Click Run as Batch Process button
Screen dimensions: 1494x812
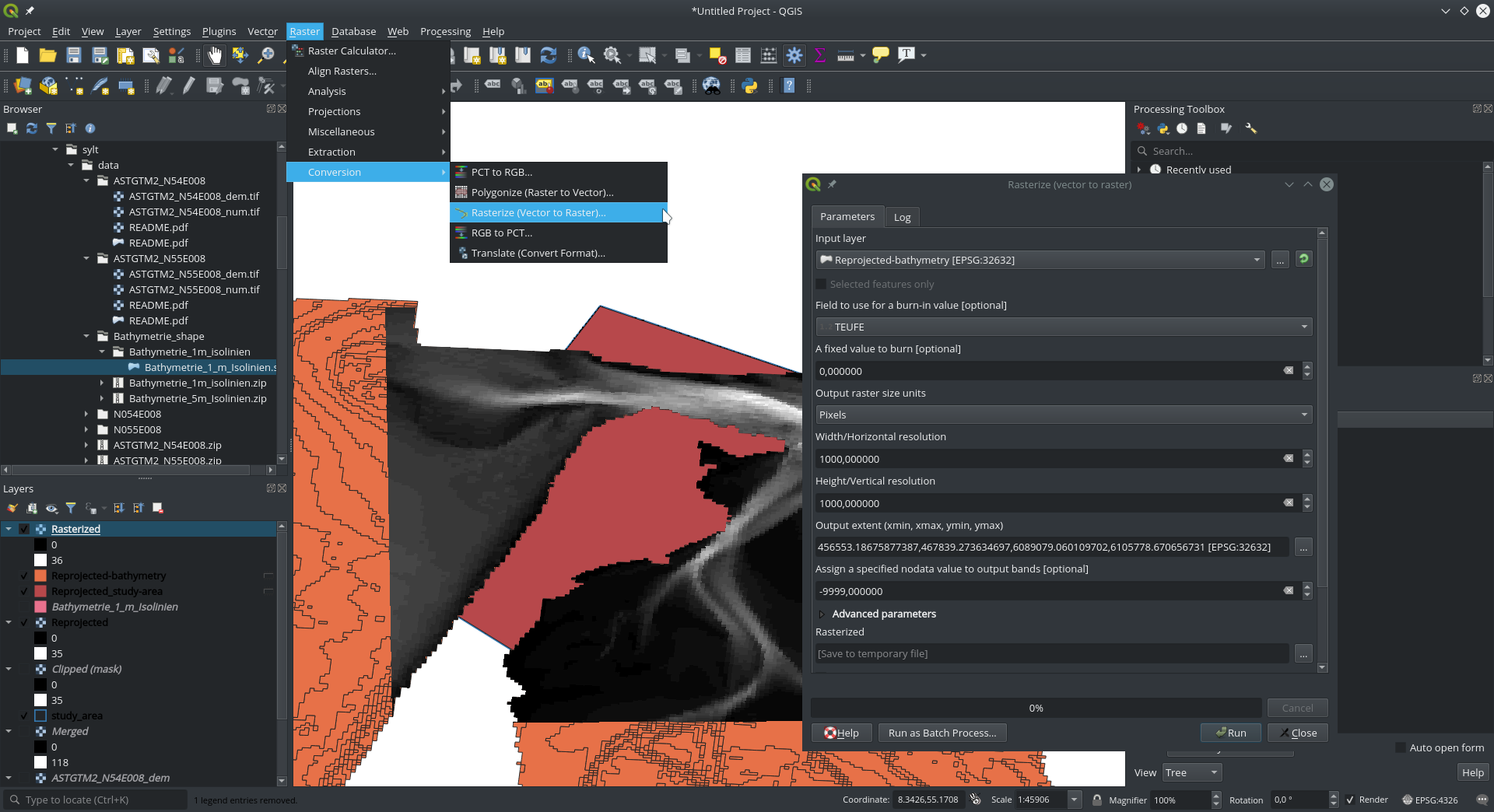(x=942, y=733)
